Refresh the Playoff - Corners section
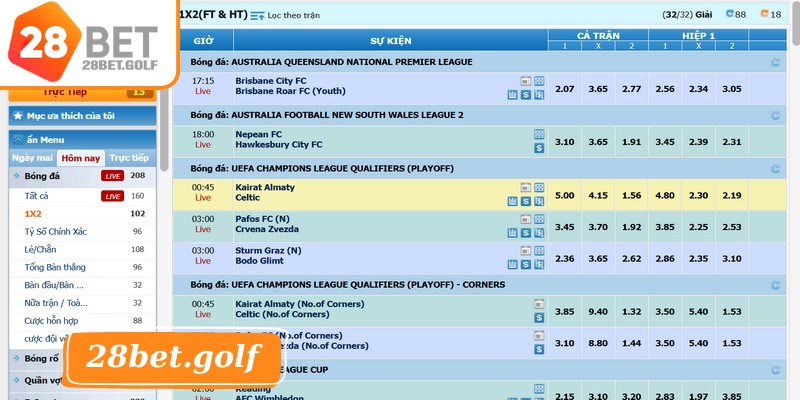The image size is (800, 400). click(x=776, y=285)
